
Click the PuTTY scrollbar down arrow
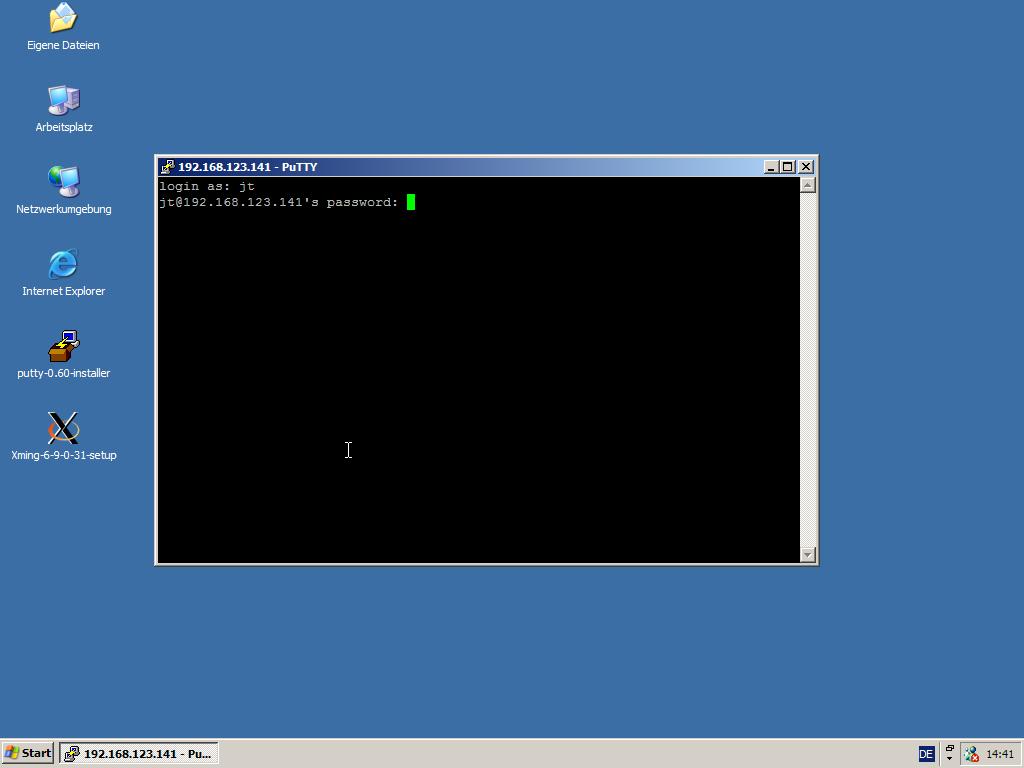tap(808, 555)
